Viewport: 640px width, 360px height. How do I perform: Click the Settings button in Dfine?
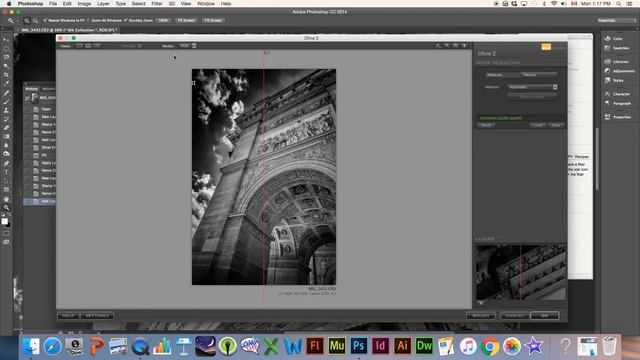click(97, 316)
